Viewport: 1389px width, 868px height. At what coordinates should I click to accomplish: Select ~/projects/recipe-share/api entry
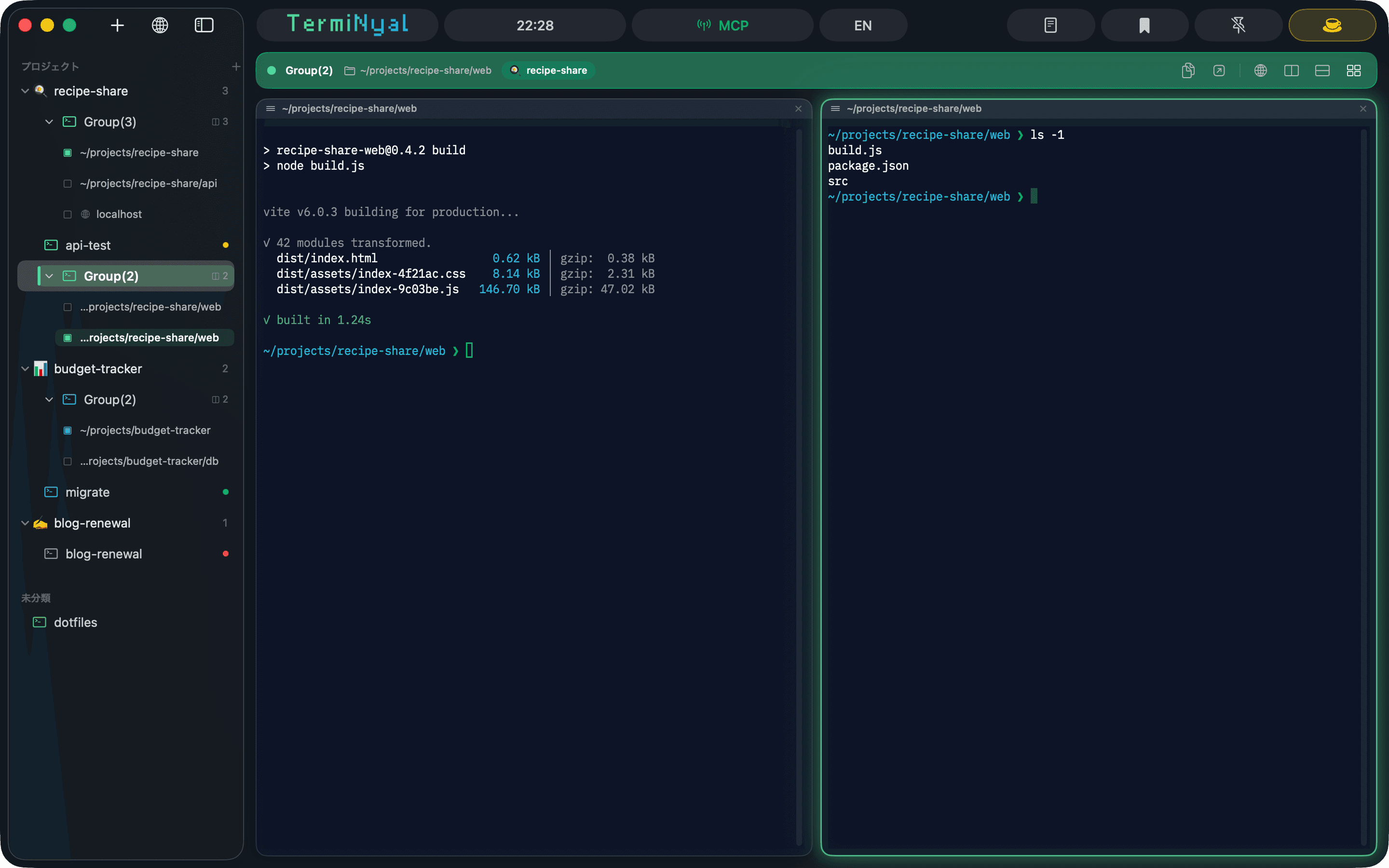click(x=148, y=183)
